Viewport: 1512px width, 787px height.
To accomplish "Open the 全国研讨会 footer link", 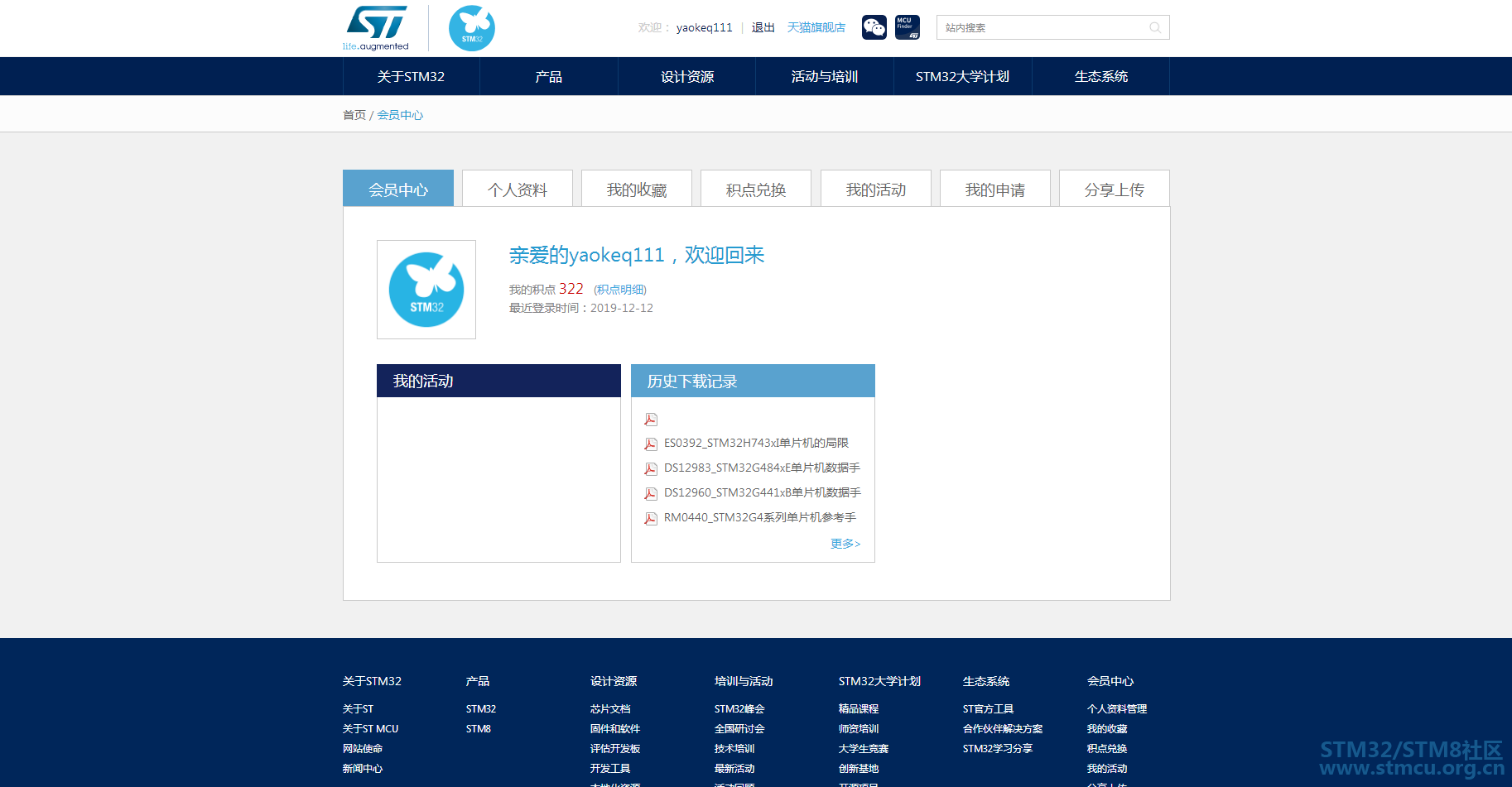I will pos(739,729).
